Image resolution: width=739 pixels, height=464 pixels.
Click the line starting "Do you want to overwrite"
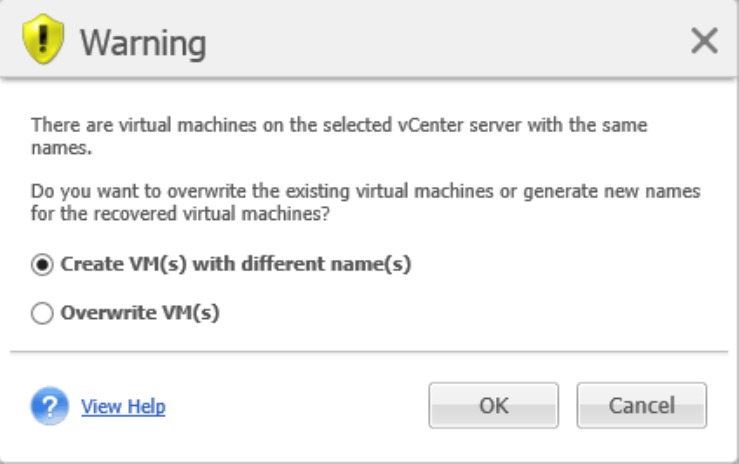click(366, 190)
